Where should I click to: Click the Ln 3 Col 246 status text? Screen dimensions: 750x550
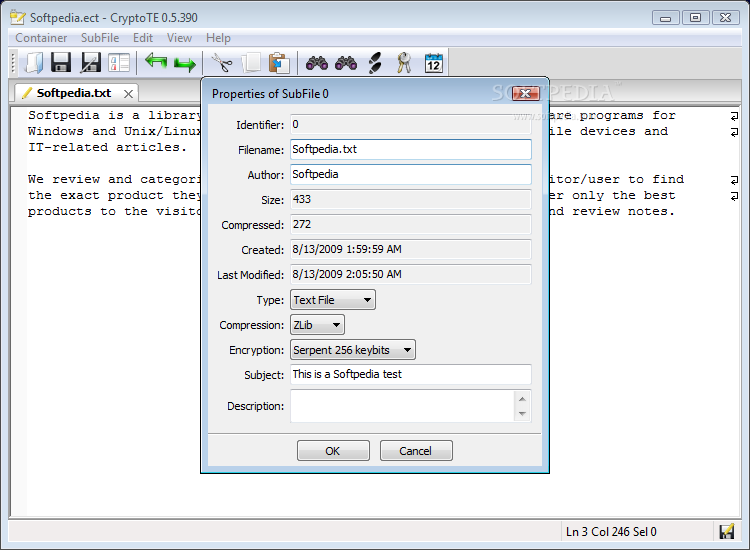coord(611,531)
